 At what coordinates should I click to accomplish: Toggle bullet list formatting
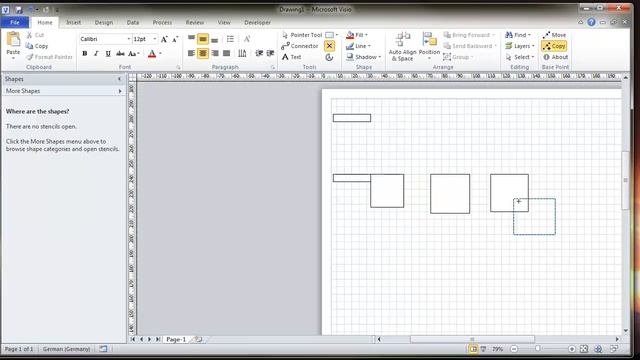(x=230, y=39)
